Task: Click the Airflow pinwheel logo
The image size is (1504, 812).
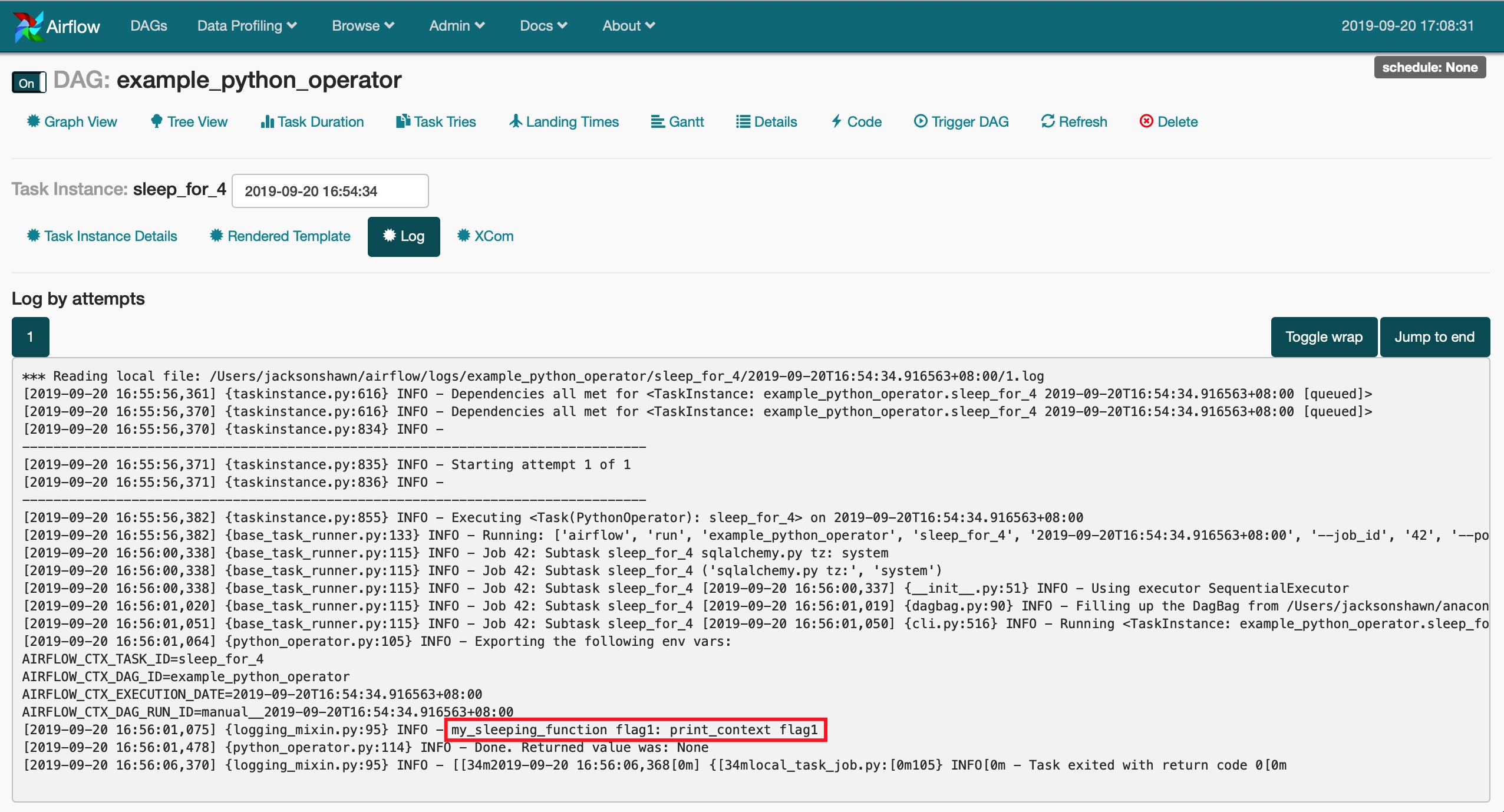Action: pyautogui.click(x=28, y=27)
